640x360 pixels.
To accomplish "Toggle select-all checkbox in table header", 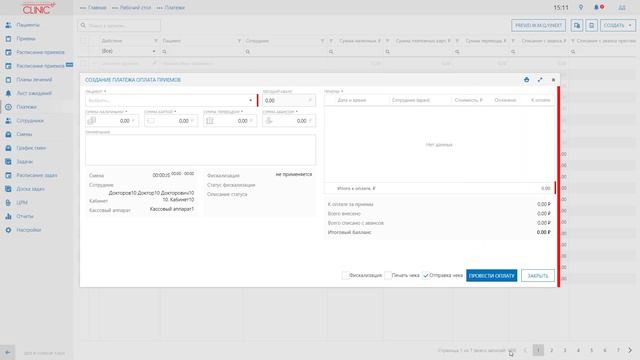I will [84, 41].
